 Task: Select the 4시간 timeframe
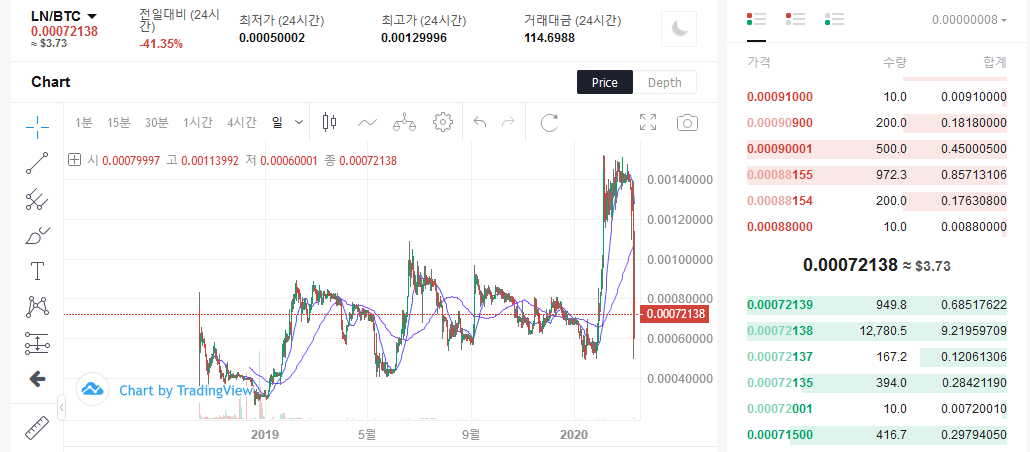(x=241, y=122)
